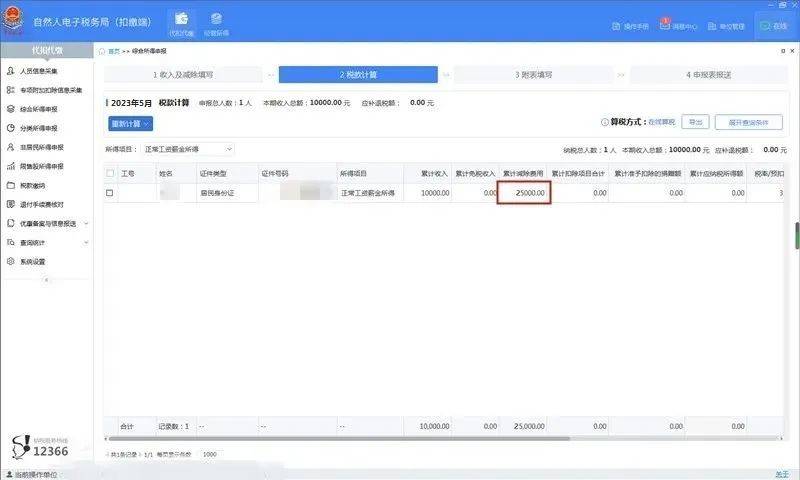The height and width of the screenshot is (480, 800).
Task: Check the 居民身份证 row checkbox
Action: pyautogui.click(x=110, y=192)
